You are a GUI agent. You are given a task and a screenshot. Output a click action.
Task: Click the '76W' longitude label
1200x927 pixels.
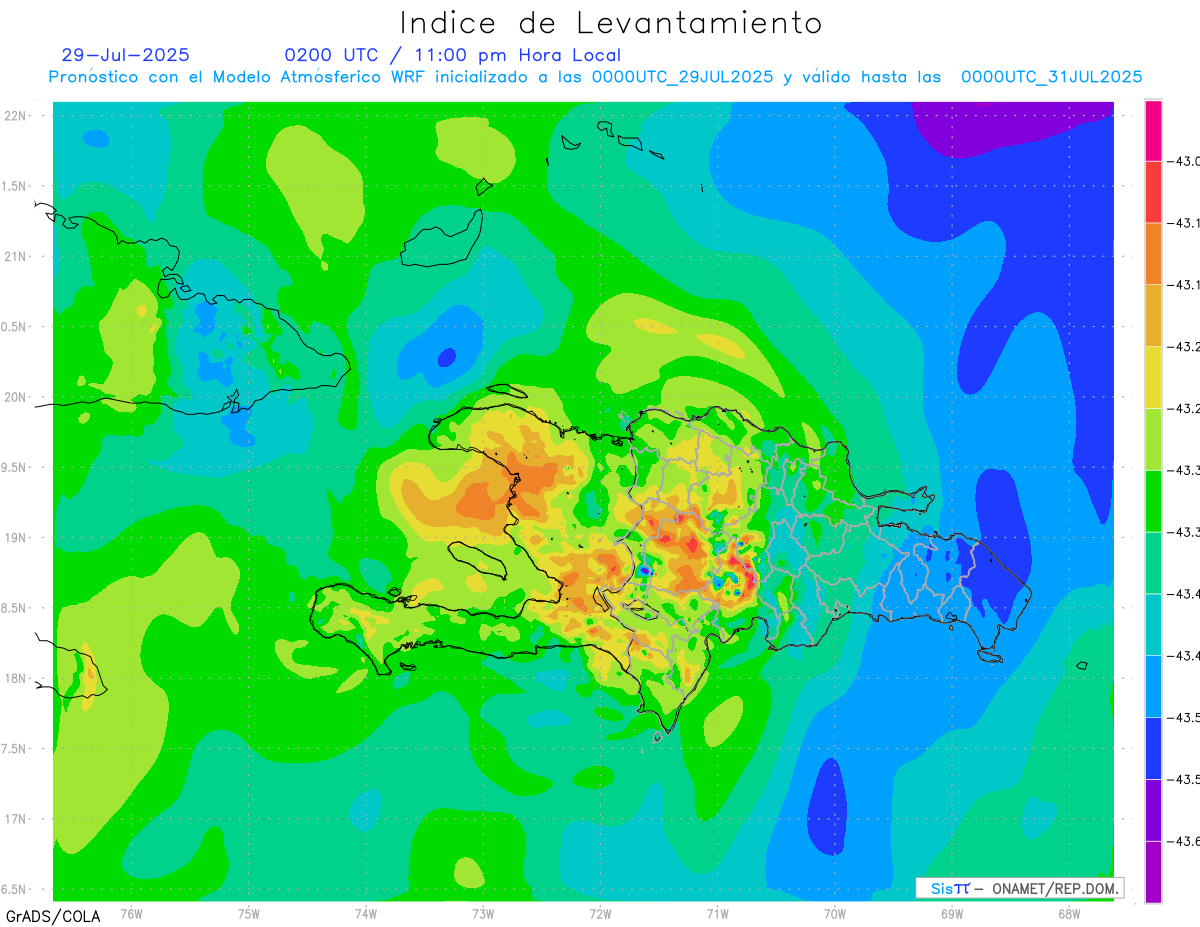tap(131, 913)
